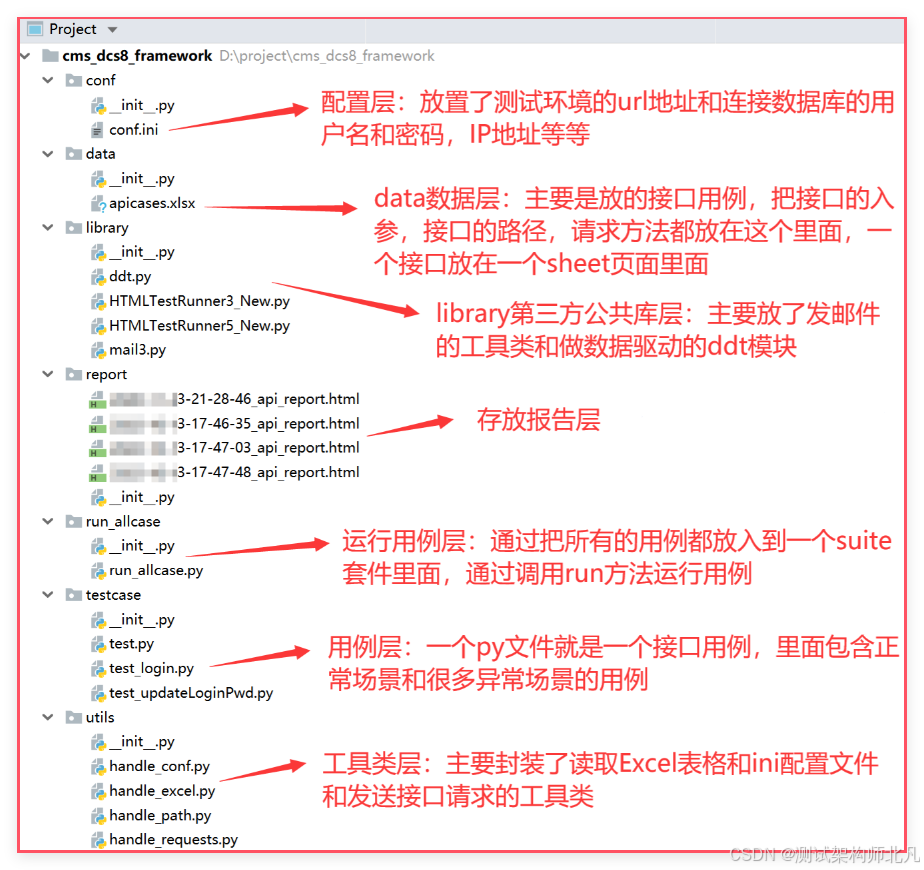Click the 3-21-28-46_api_report.html file icon
The width and height of the screenshot is (924, 870).
coord(97,400)
